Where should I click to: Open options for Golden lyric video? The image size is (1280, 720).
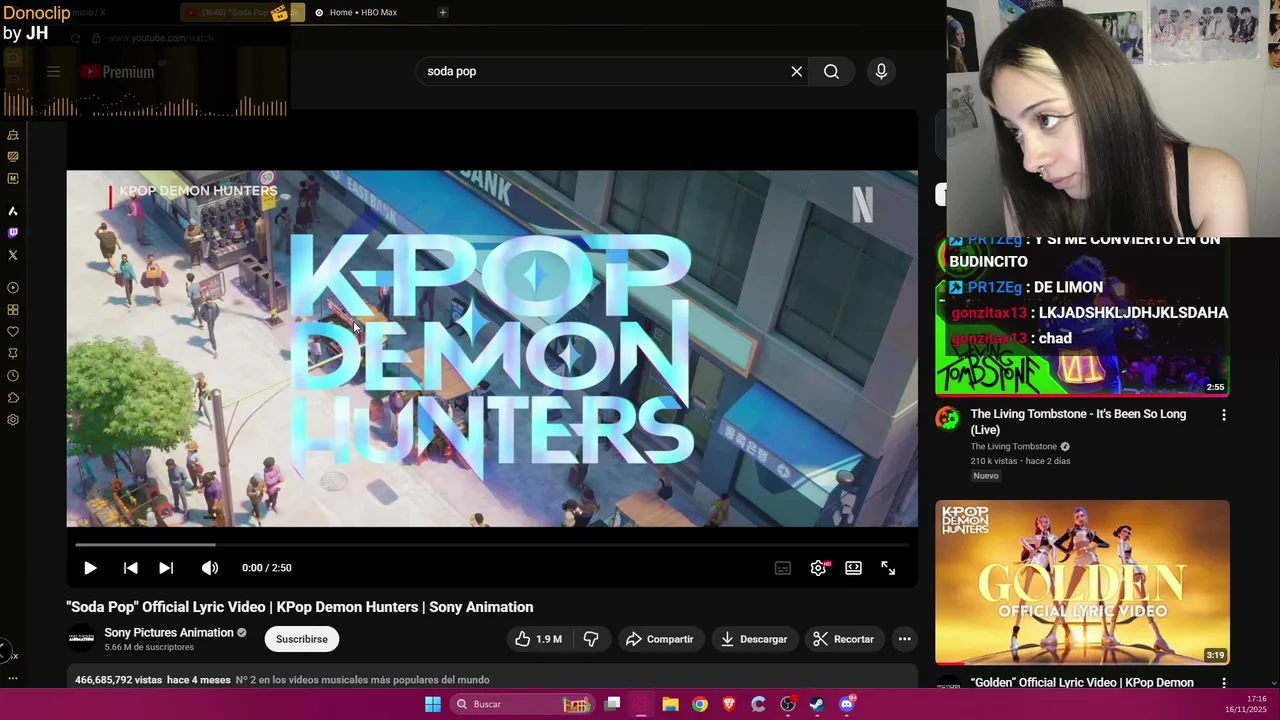(1224, 683)
